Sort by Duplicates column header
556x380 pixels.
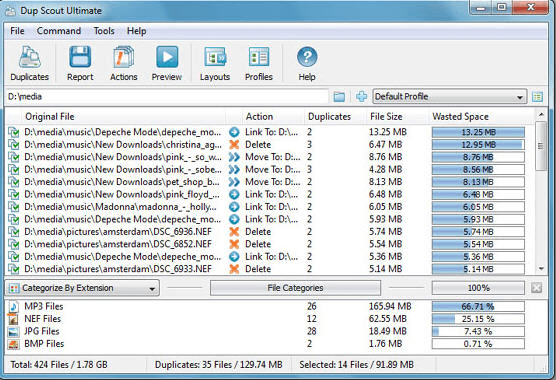[335, 117]
